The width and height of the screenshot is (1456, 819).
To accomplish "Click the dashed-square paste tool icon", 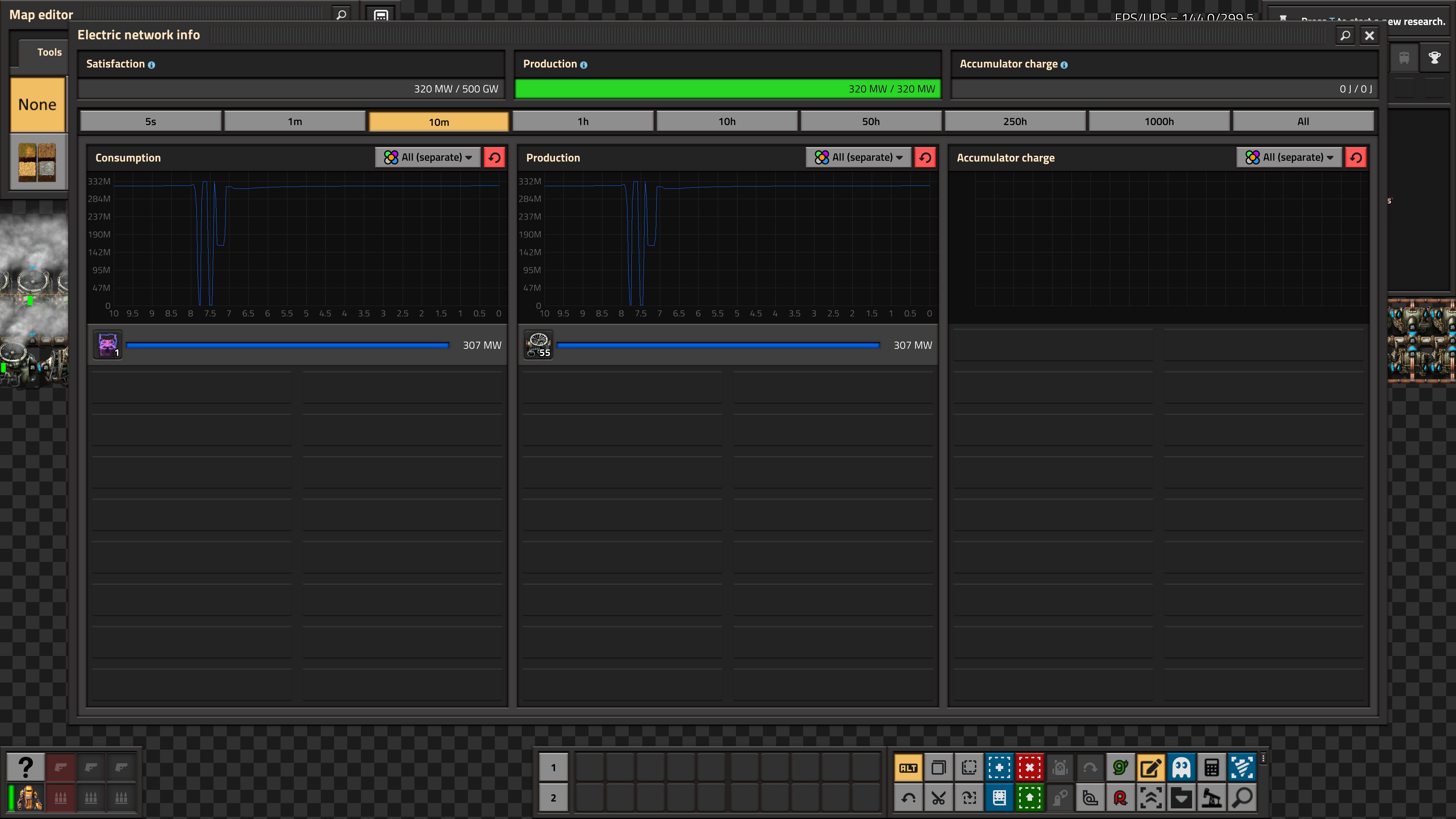I will tap(969, 767).
